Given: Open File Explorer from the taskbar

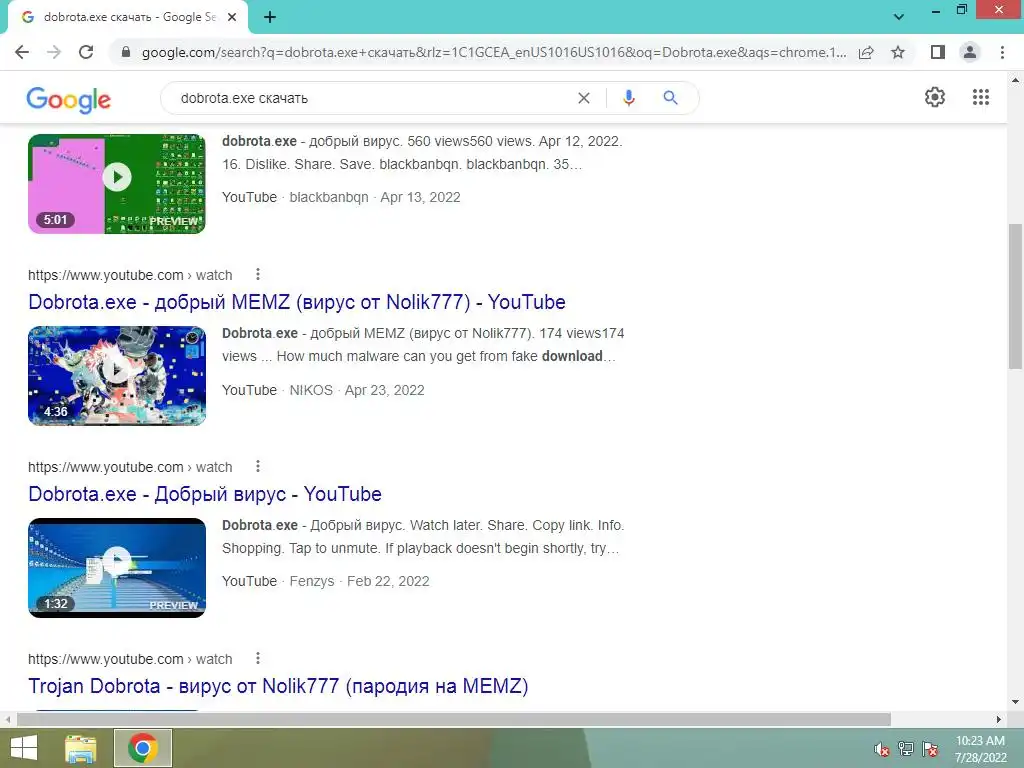Looking at the screenshot, I should point(81,748).
